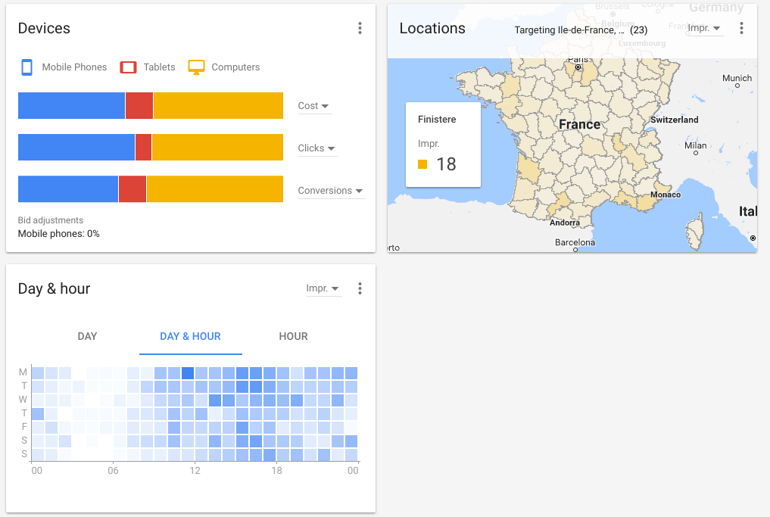Viewport: 770px width, 517px height.
Task: Select the DAY & HOUR tab
Action: (x=190, y=337)
